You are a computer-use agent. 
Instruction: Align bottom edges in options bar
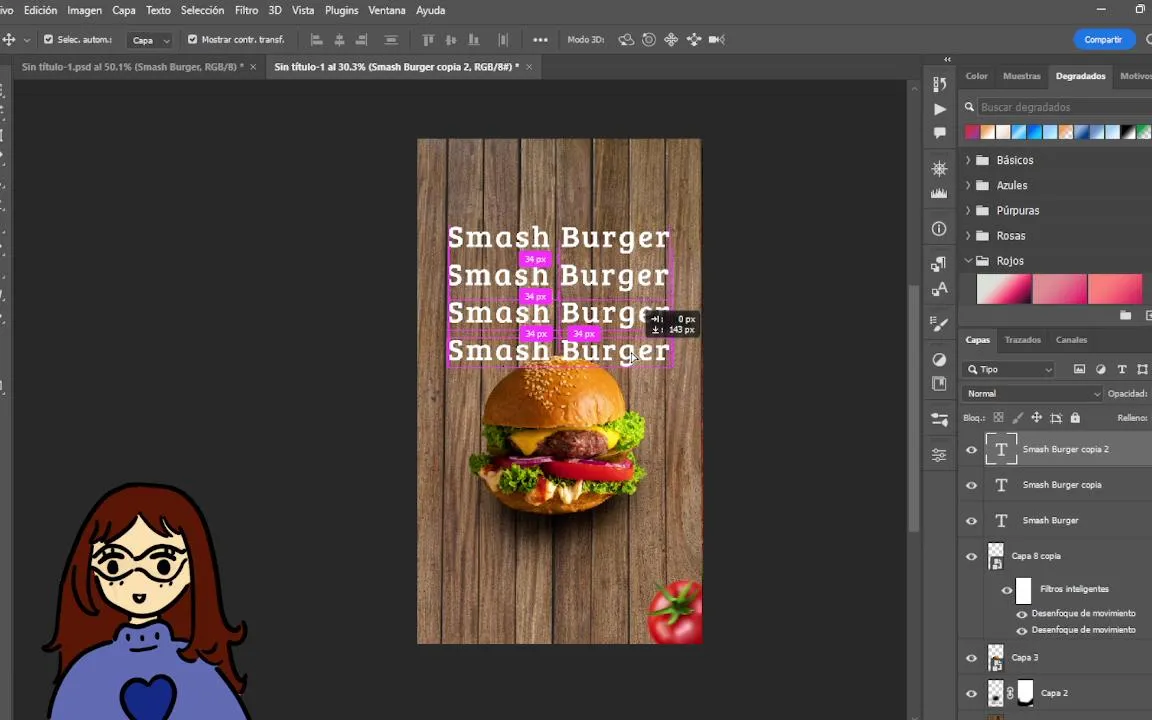[x=474, y=40]
